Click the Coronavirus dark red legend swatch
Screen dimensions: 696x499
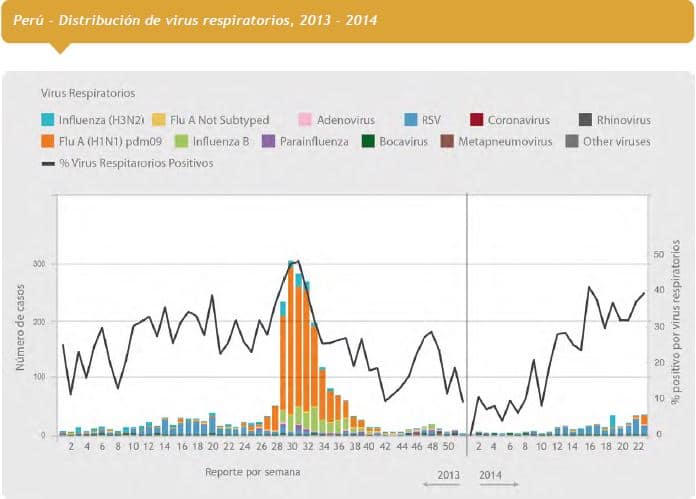click(475, 121)
